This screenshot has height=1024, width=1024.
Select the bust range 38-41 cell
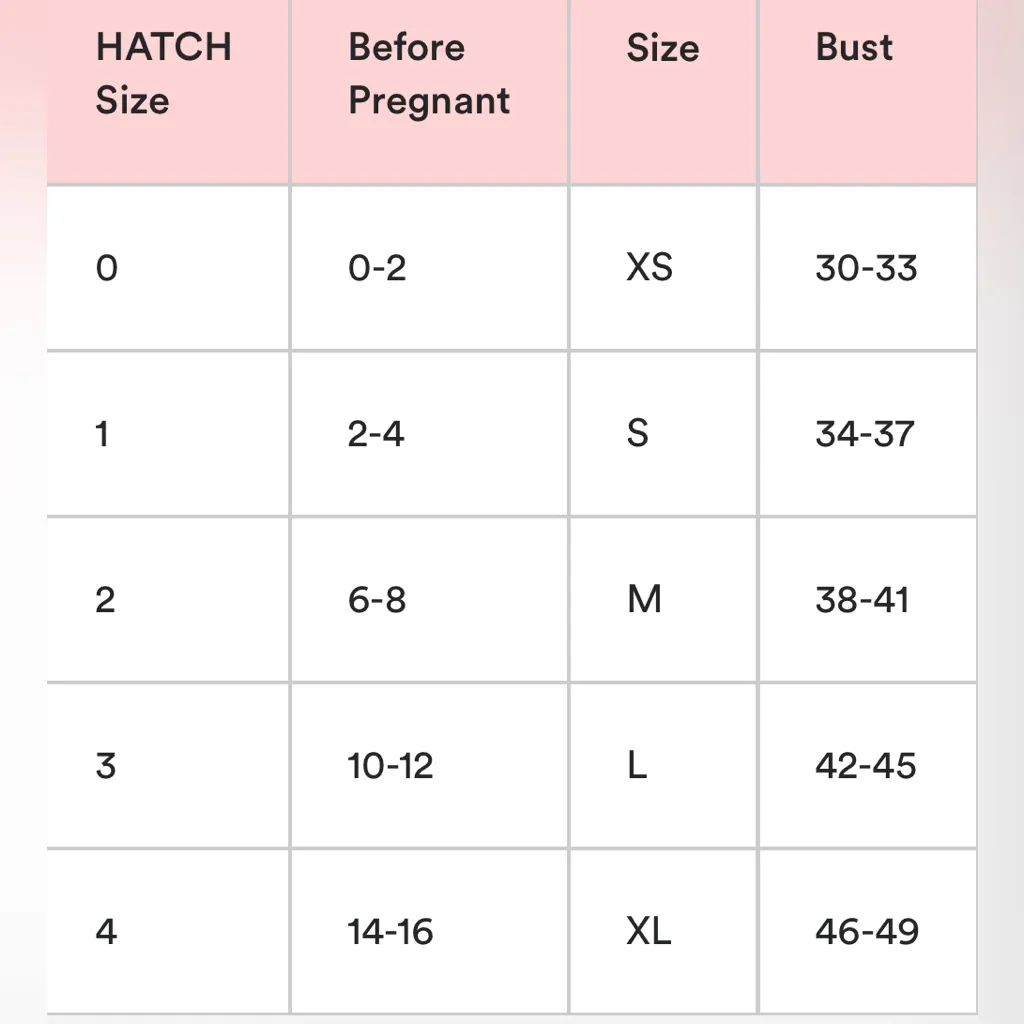(862, 600)
